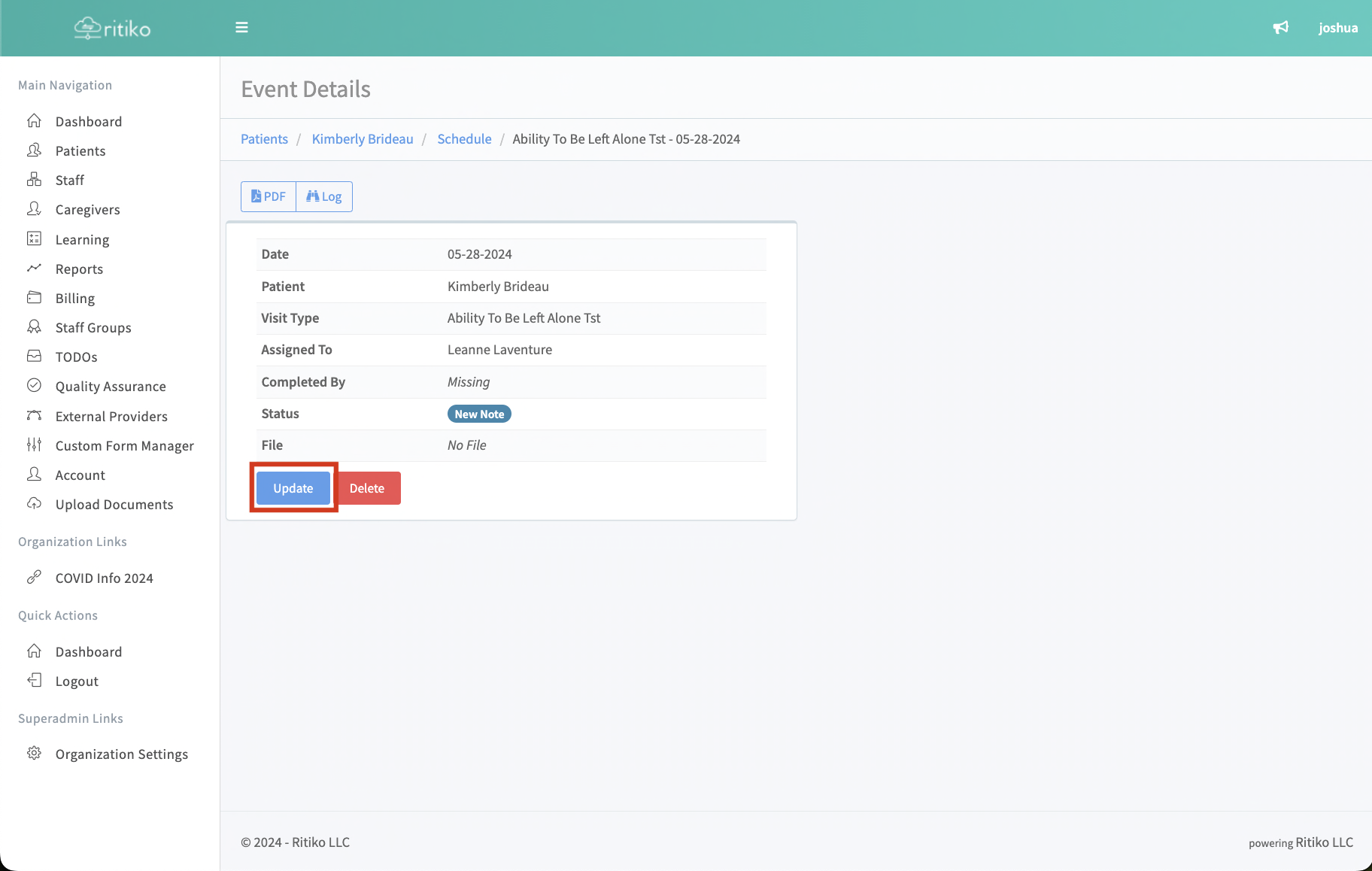Click the Staff sidebar icon

(35, 180)
